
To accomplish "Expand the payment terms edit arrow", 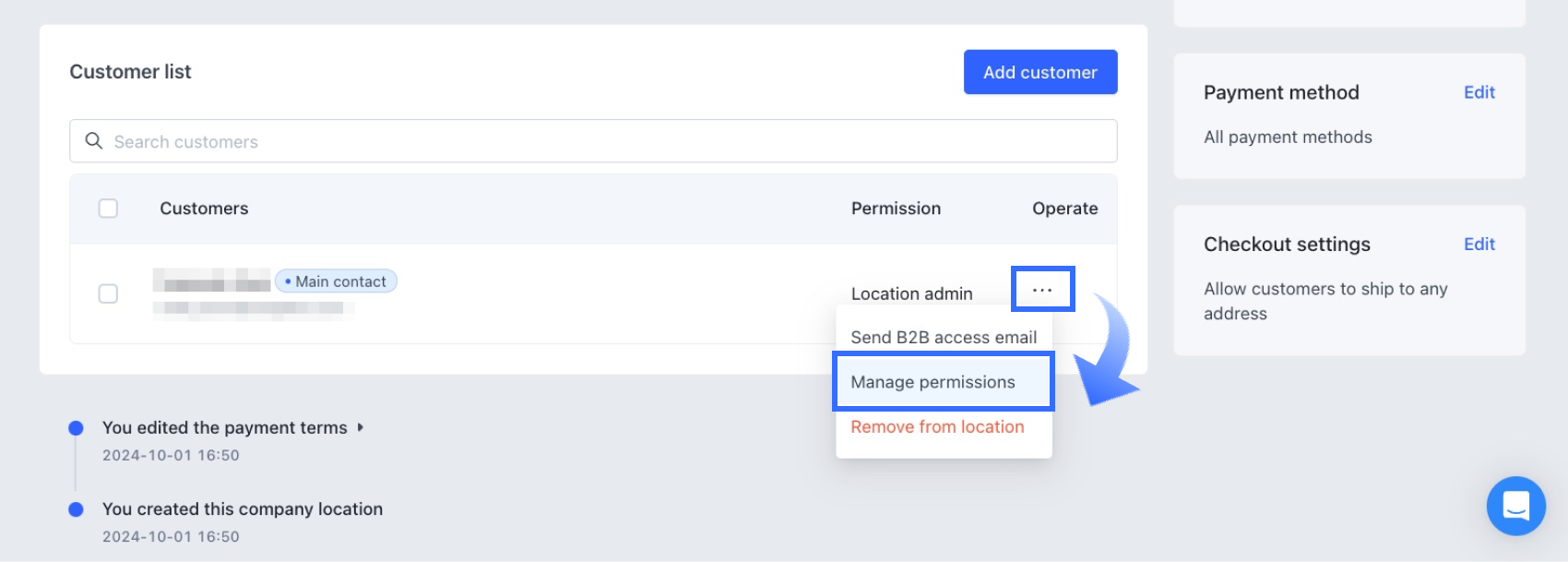I will point(361,427).
